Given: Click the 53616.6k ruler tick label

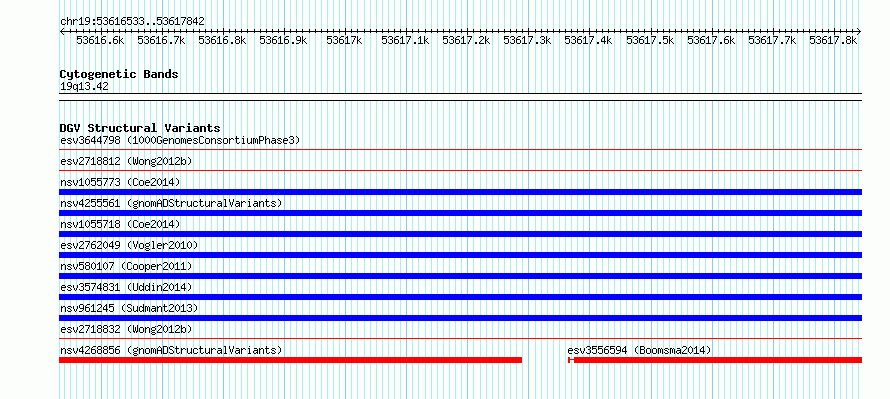Looking at the screenshot, I should click(x=100, y=40).
